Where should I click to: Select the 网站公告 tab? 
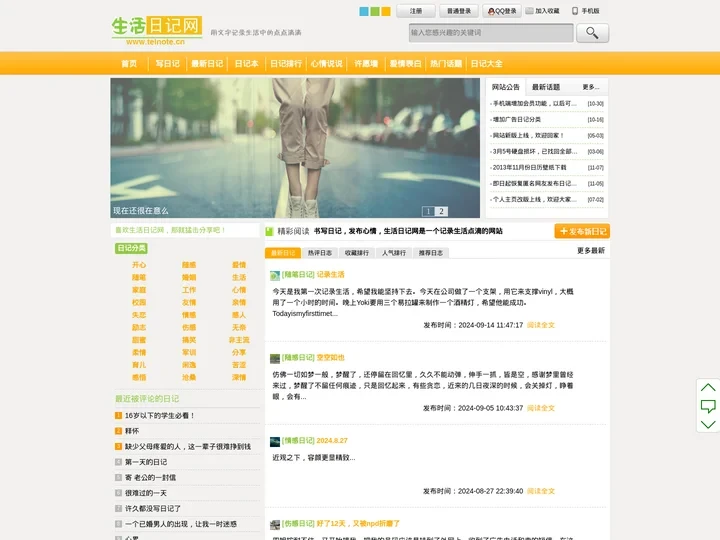tap(506, 87)
